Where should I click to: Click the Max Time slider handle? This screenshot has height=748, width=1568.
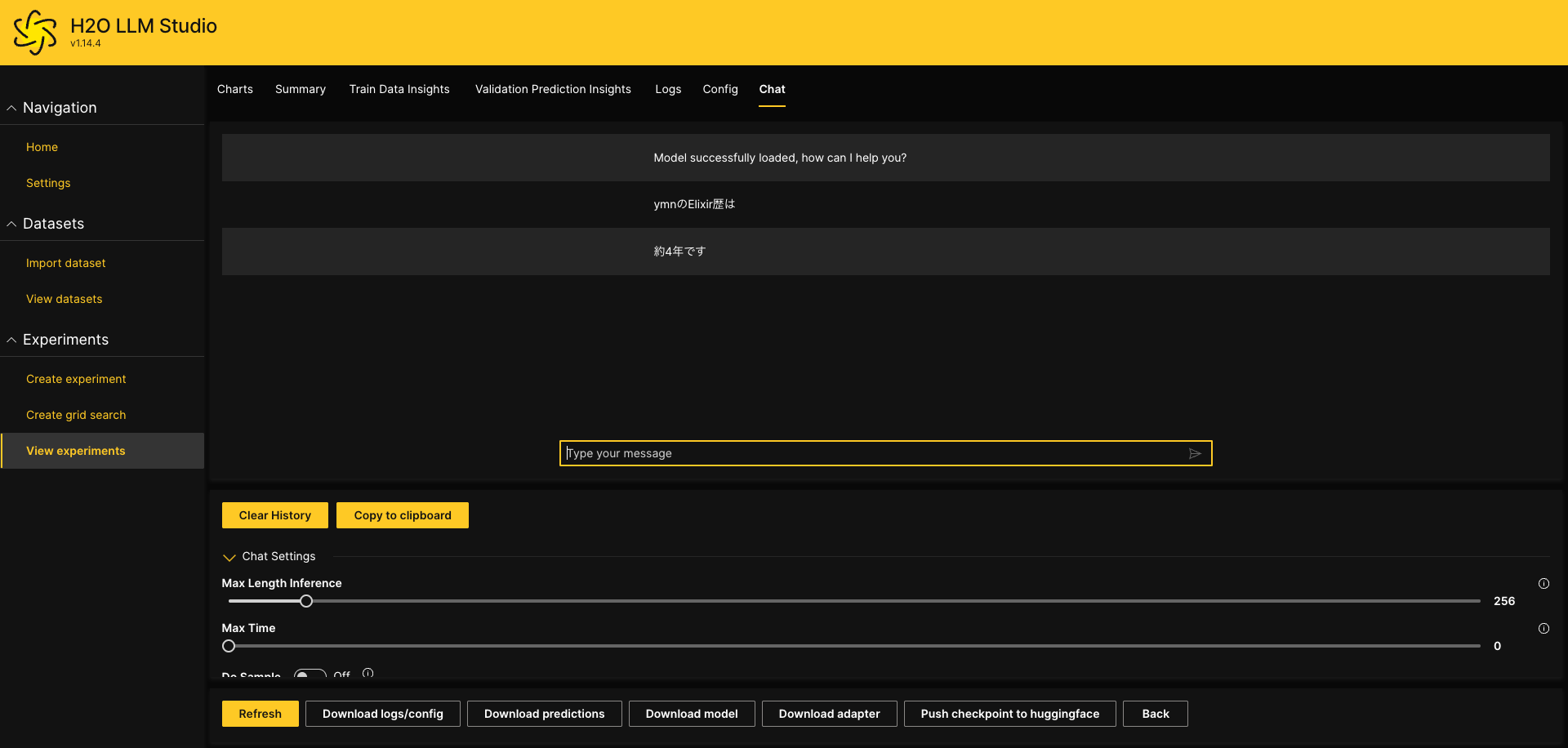(x=229, y=646)
